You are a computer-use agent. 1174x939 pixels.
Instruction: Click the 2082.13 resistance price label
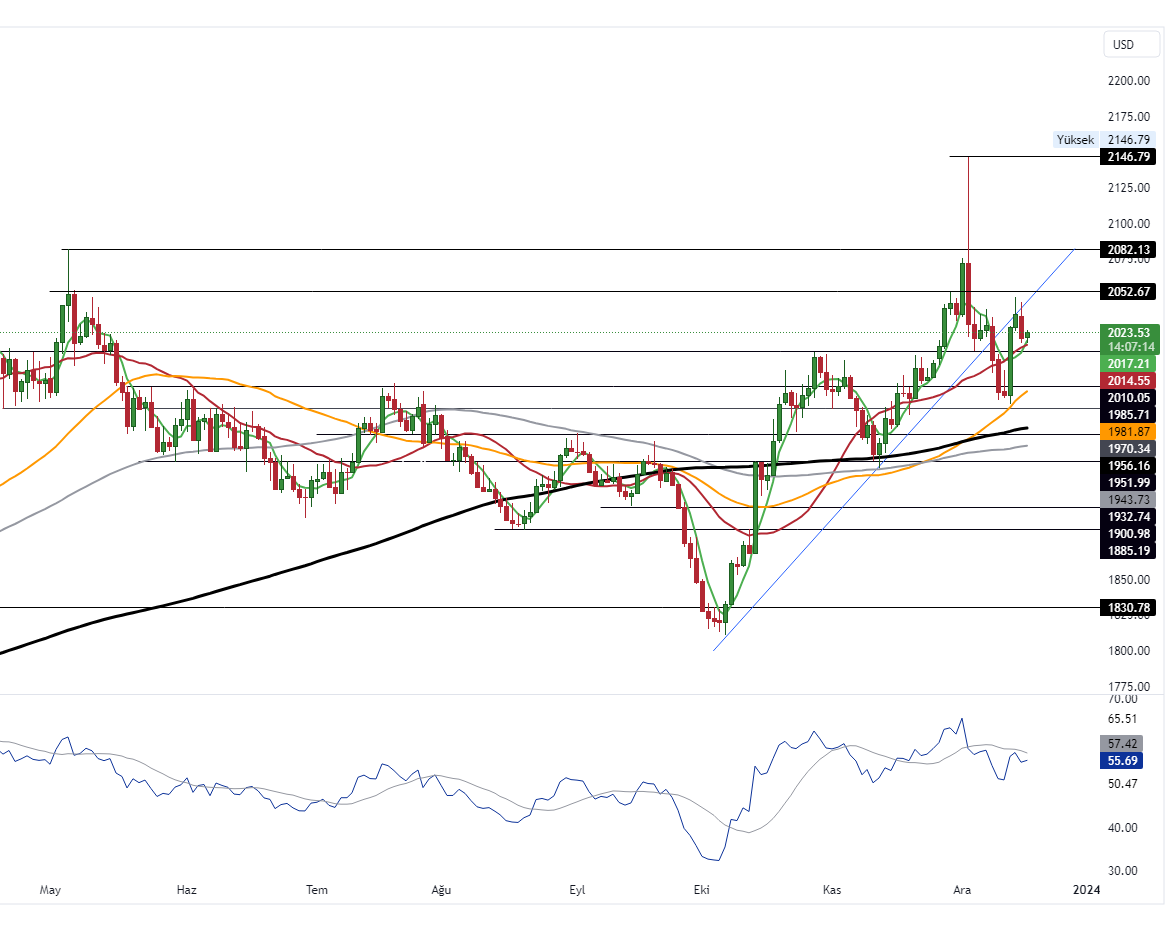[1128, 250]
